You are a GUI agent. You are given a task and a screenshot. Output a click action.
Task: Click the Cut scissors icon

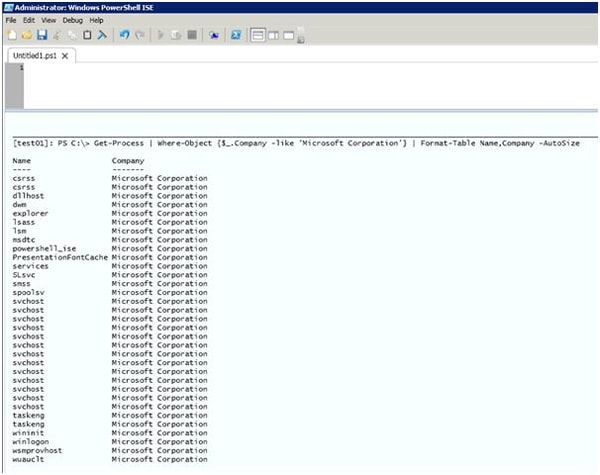[x=57, y=35]
